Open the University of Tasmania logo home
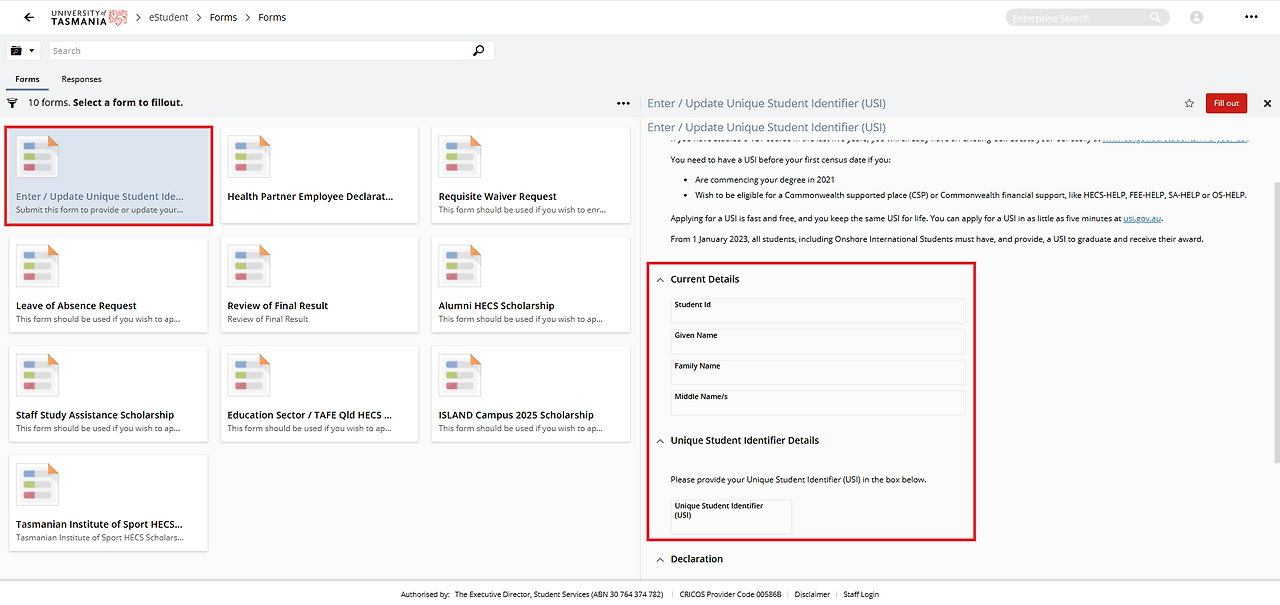 tap(89, 17)
